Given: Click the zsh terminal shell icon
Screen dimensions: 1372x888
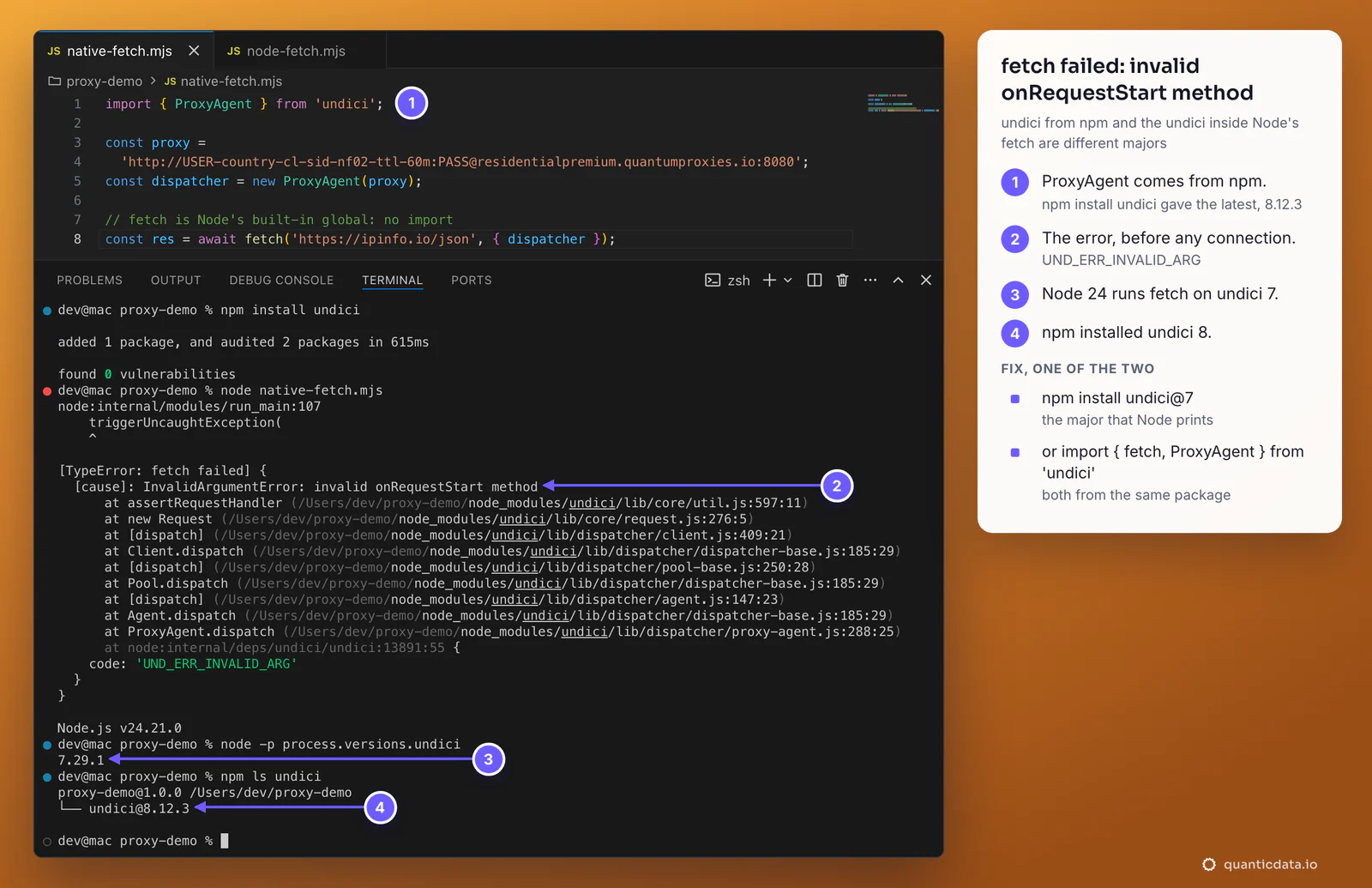Looking at the screenshot, I should click(x=713, y=280).
